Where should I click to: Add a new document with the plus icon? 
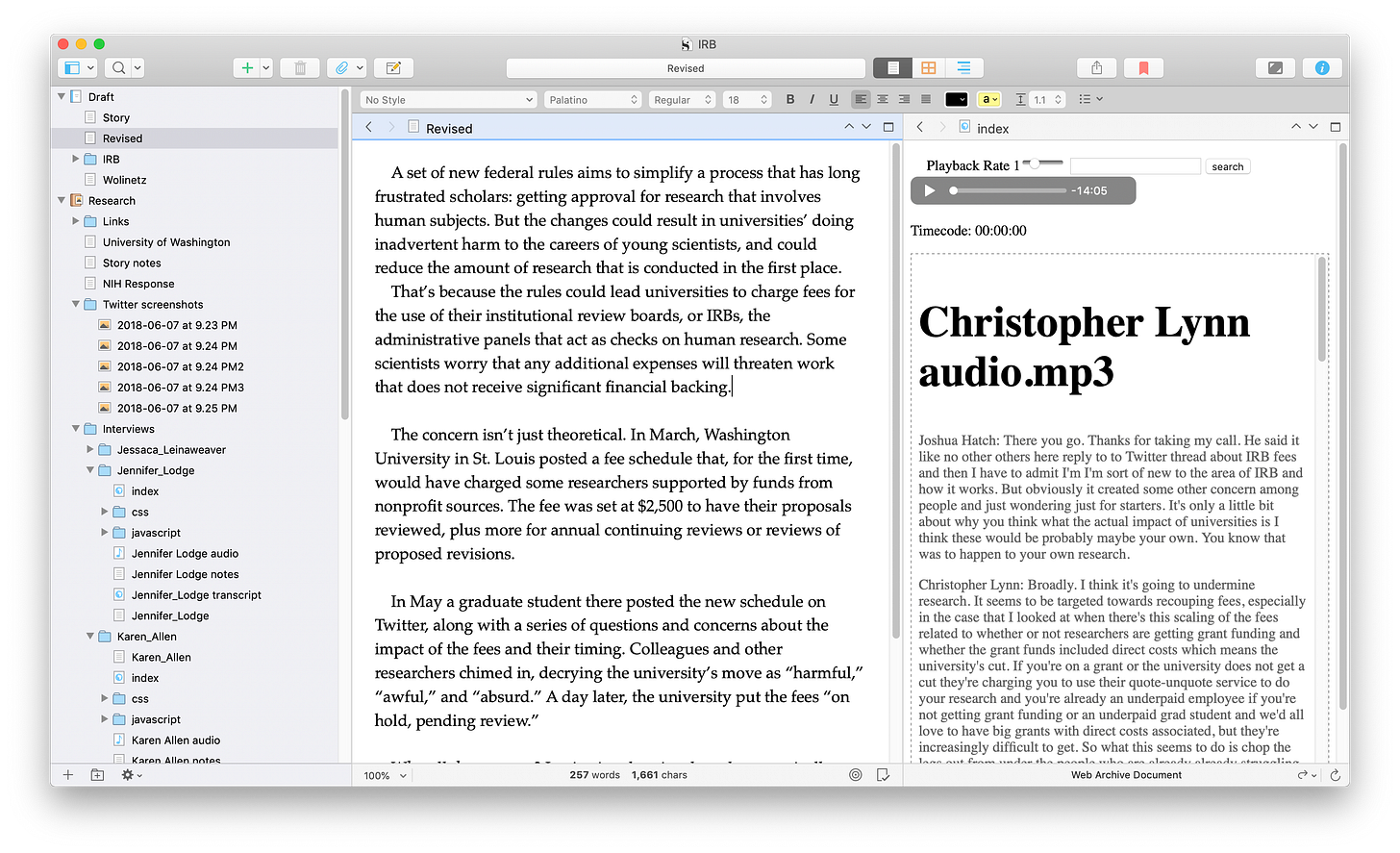(247, 68)
